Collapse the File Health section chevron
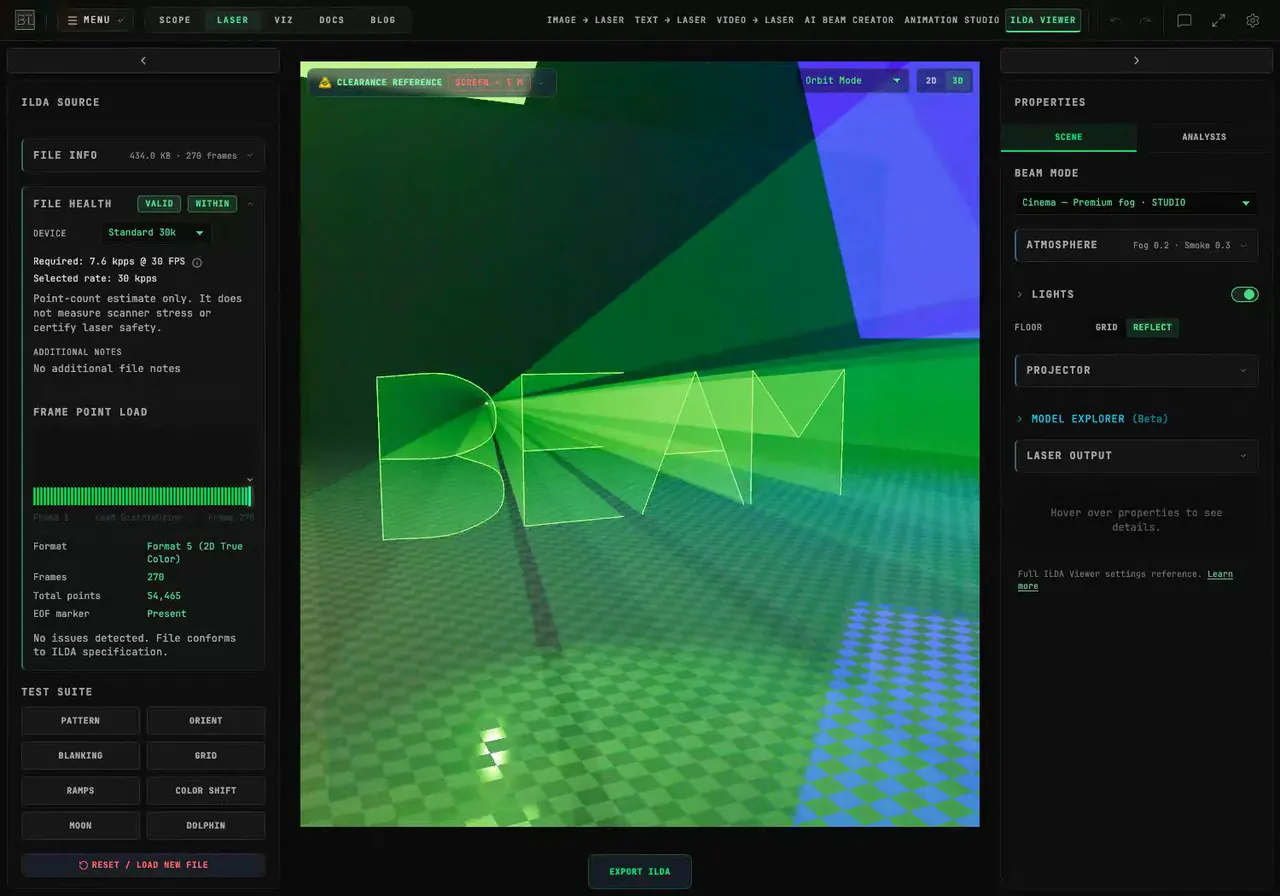Viewport: 1280px width, 896px height. (x=249, y=204)
